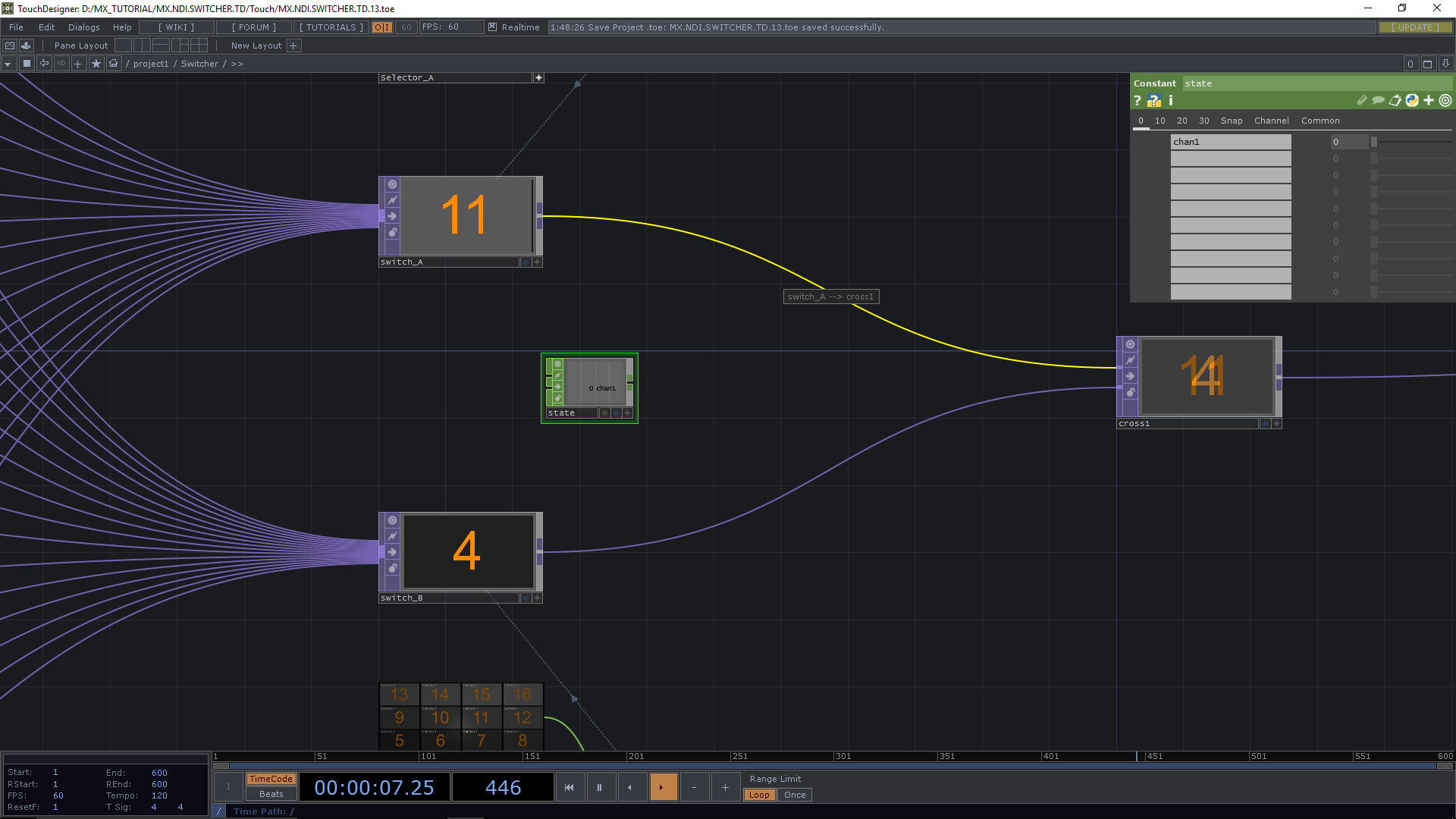This screenshot has width=1456, height=819.
Task: Expand Selector_A node plus button
Action: [x=538, y=77]
